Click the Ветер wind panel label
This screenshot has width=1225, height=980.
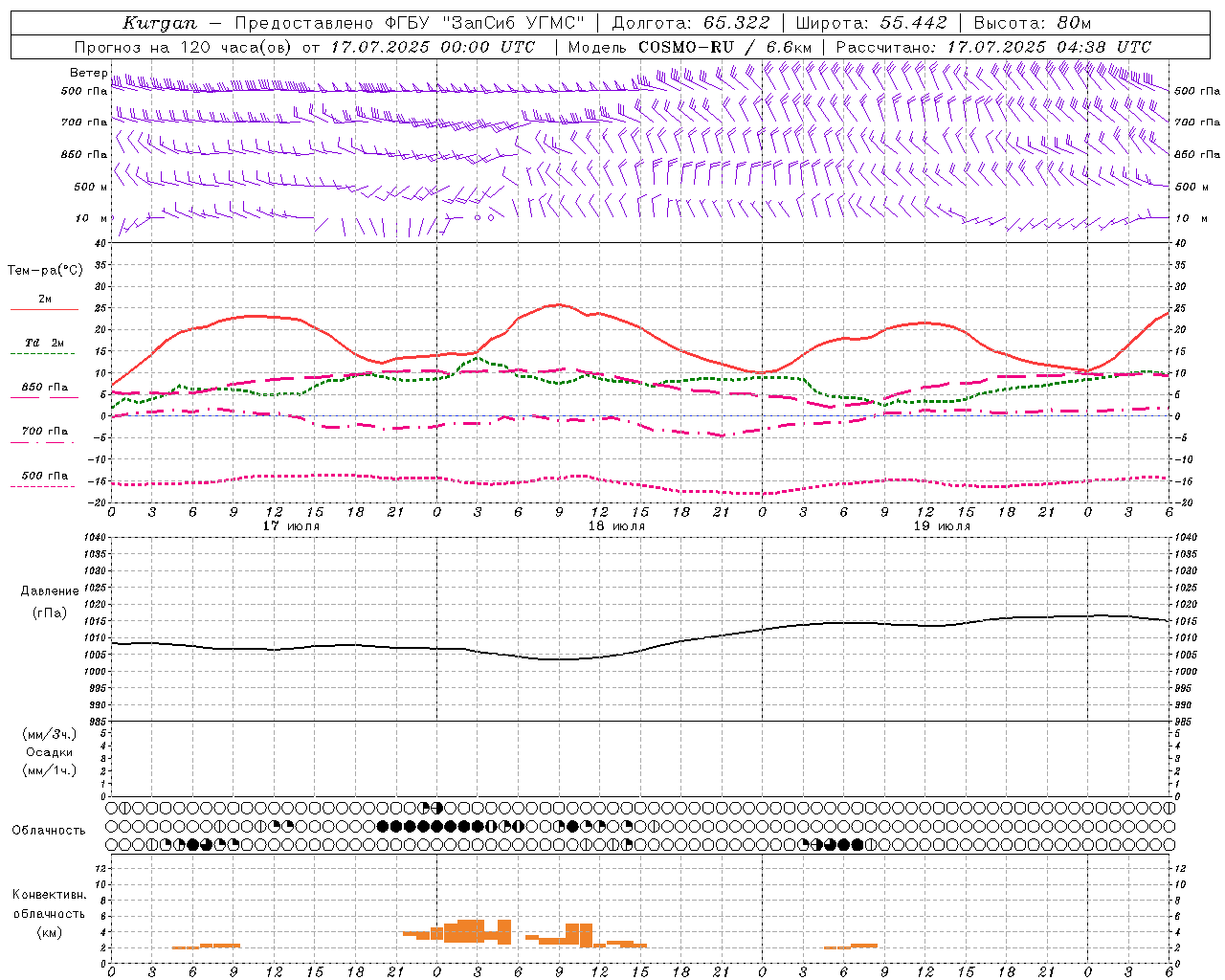point(88,73)
